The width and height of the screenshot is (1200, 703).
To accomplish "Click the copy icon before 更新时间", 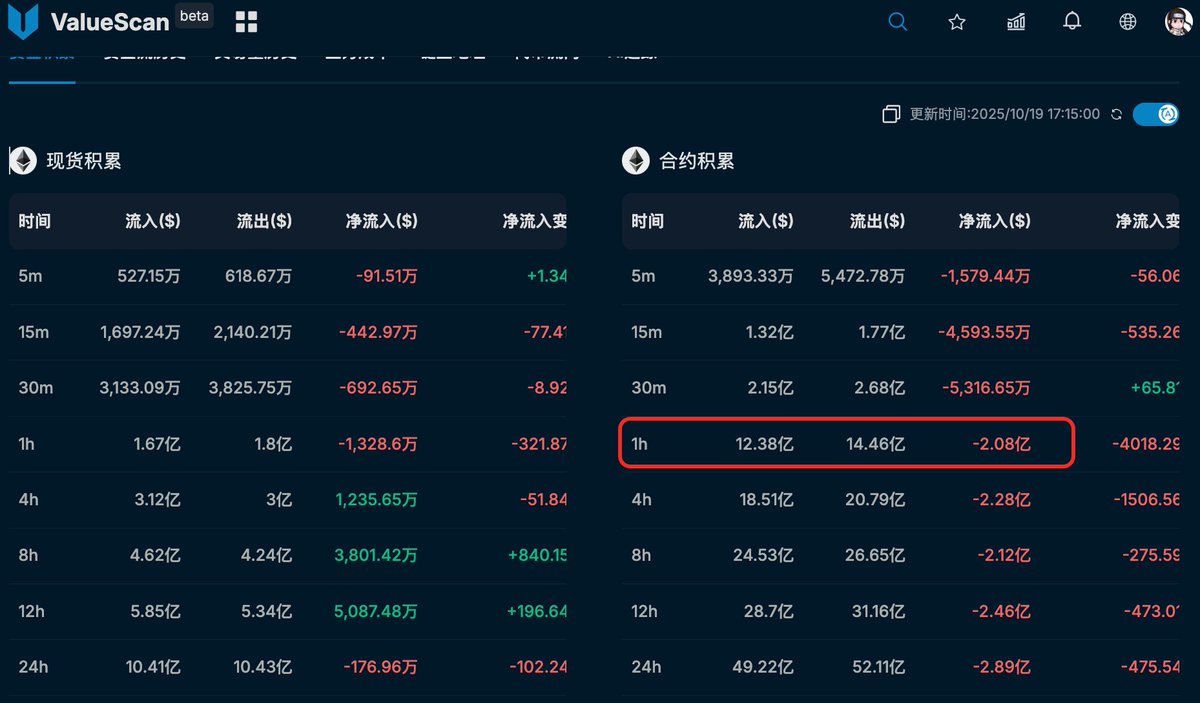I will 890,114.
